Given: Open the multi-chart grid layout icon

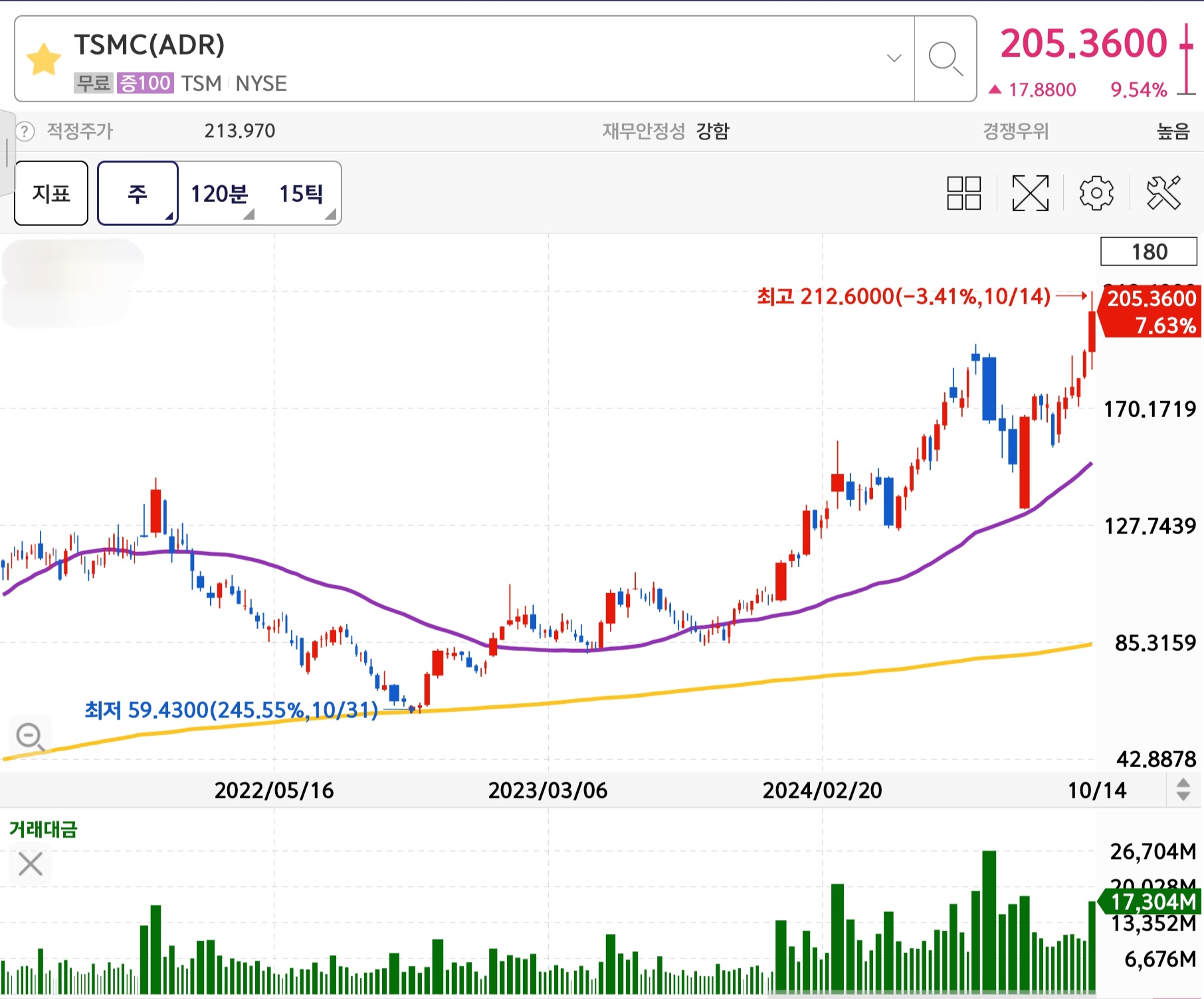Looking at the screenshot, I should click(963, 193).
